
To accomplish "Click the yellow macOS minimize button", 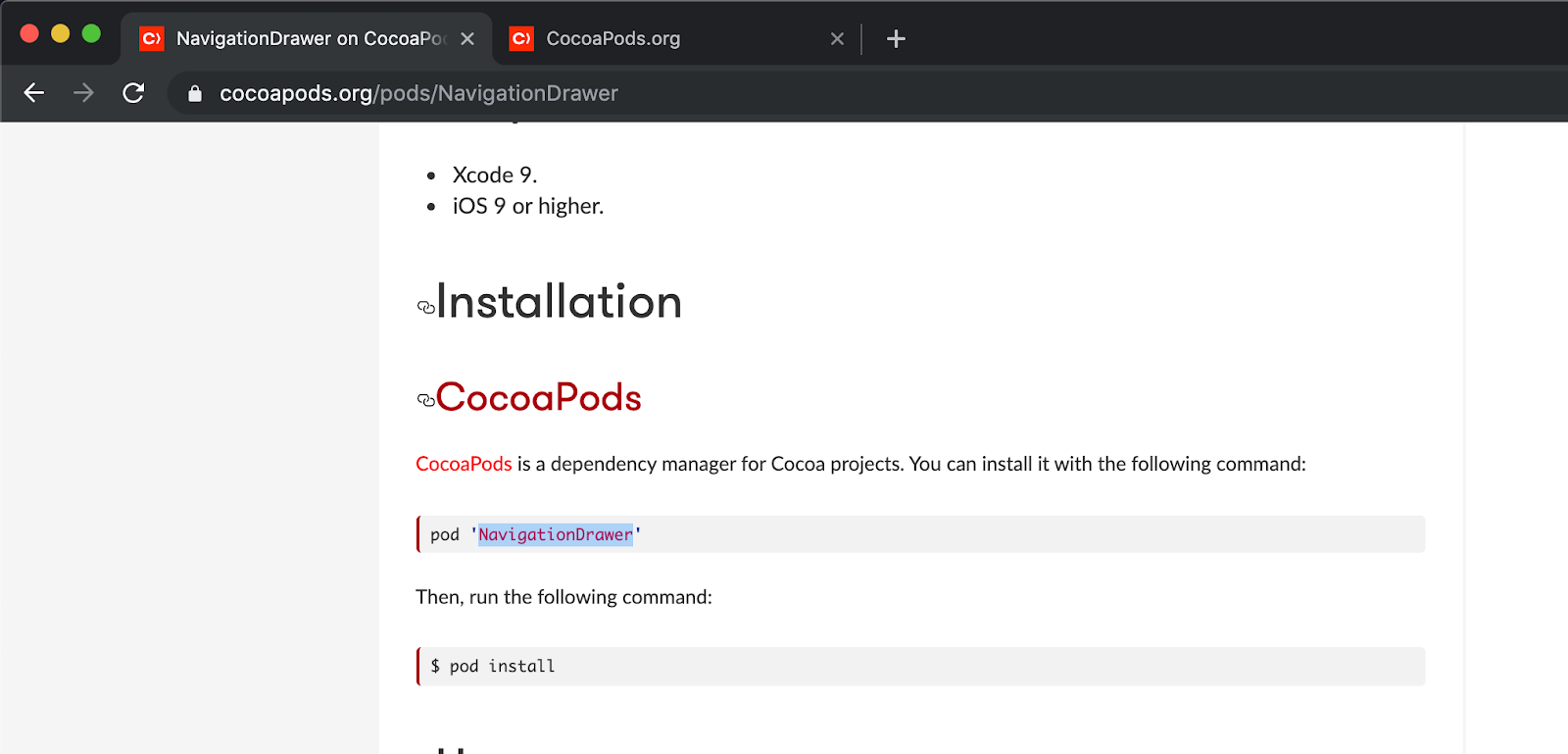I will pyautogui.click(x=60, y=34).
